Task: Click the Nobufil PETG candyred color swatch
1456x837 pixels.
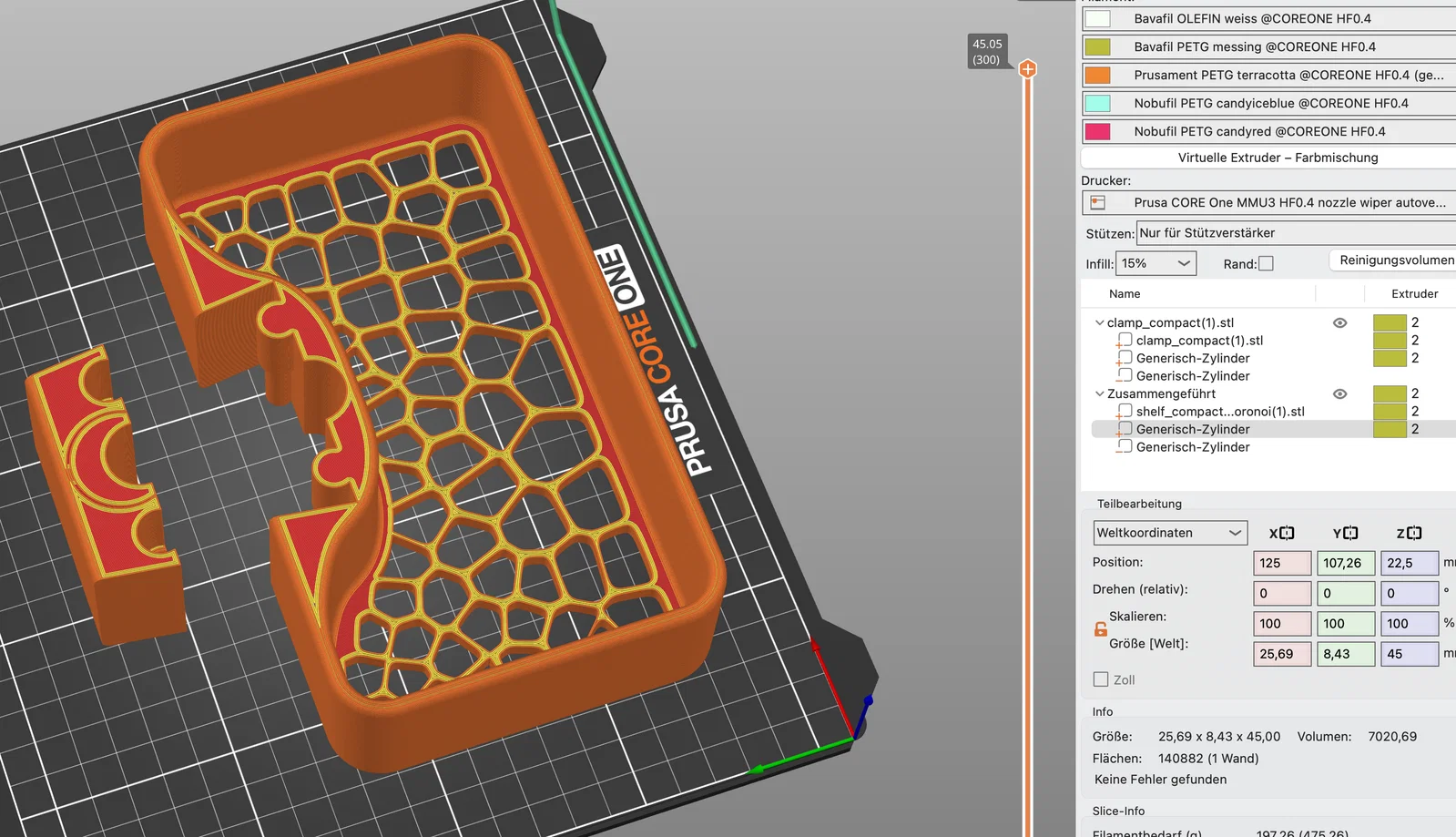Action: [1097, 131]
